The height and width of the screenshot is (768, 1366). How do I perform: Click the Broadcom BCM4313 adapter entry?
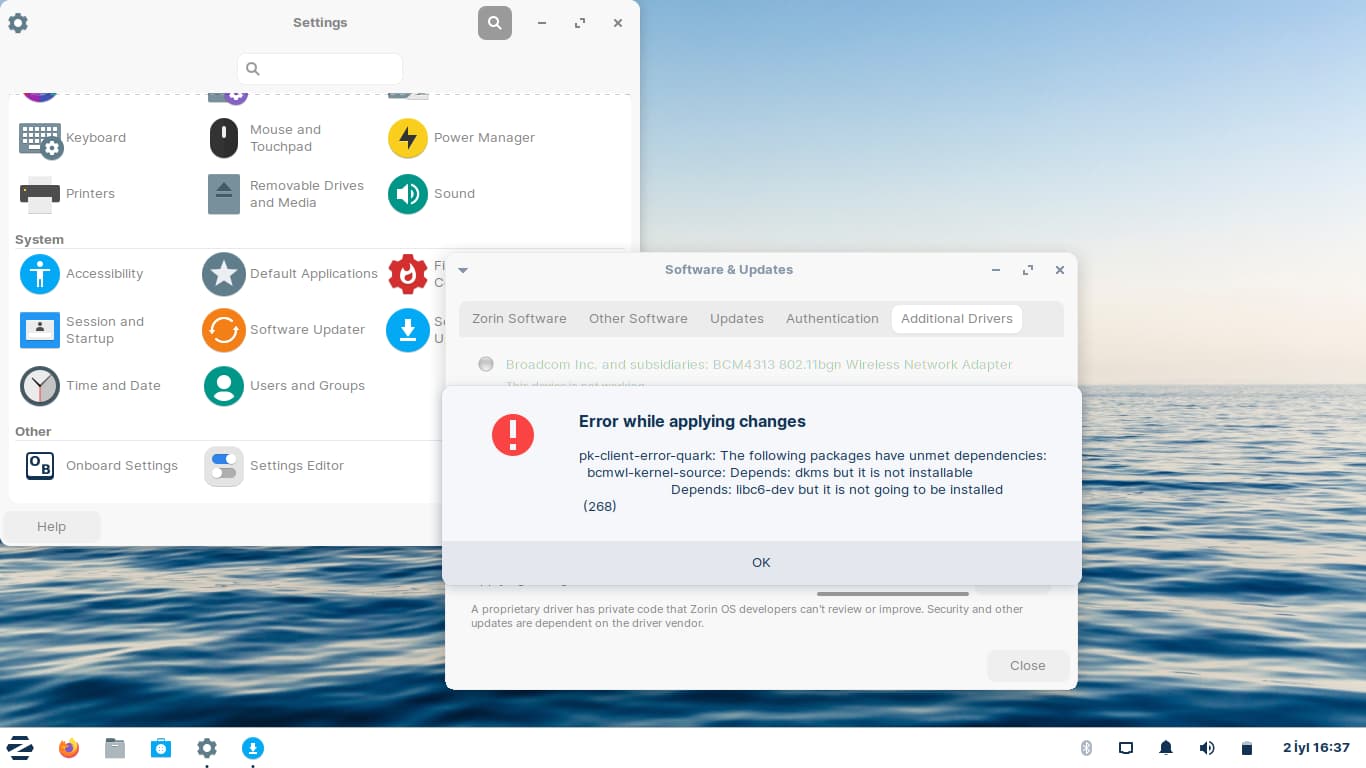(759, 365)
